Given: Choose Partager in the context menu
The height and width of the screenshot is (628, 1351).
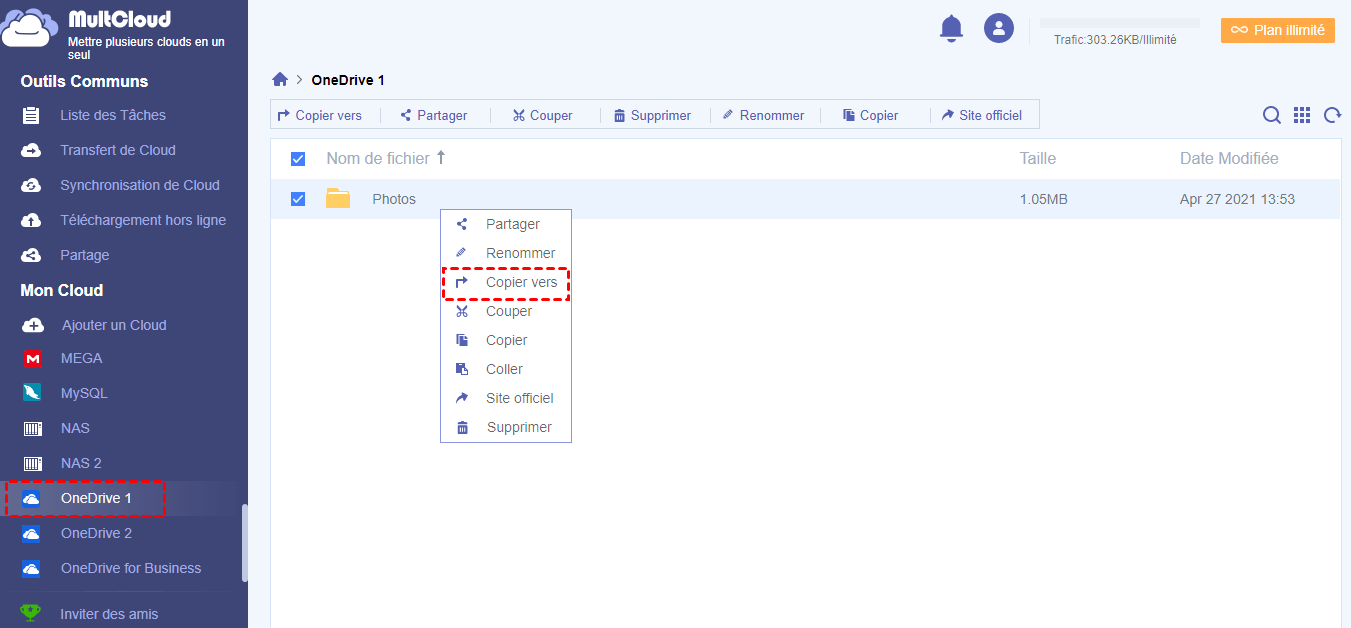Looking at the screenshot, I should click(x=506, y=224).
